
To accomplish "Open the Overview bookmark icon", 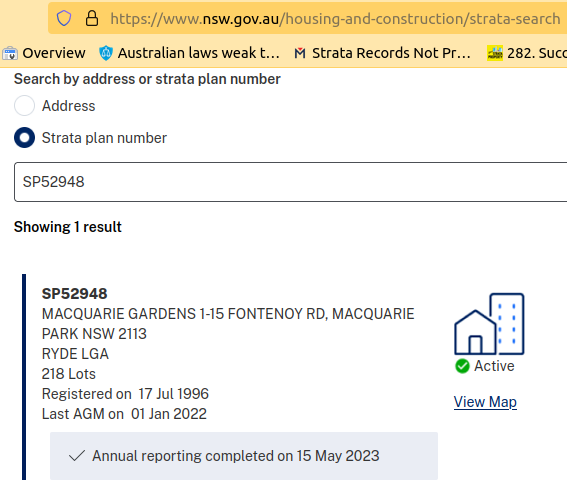I will click(10, 54).
